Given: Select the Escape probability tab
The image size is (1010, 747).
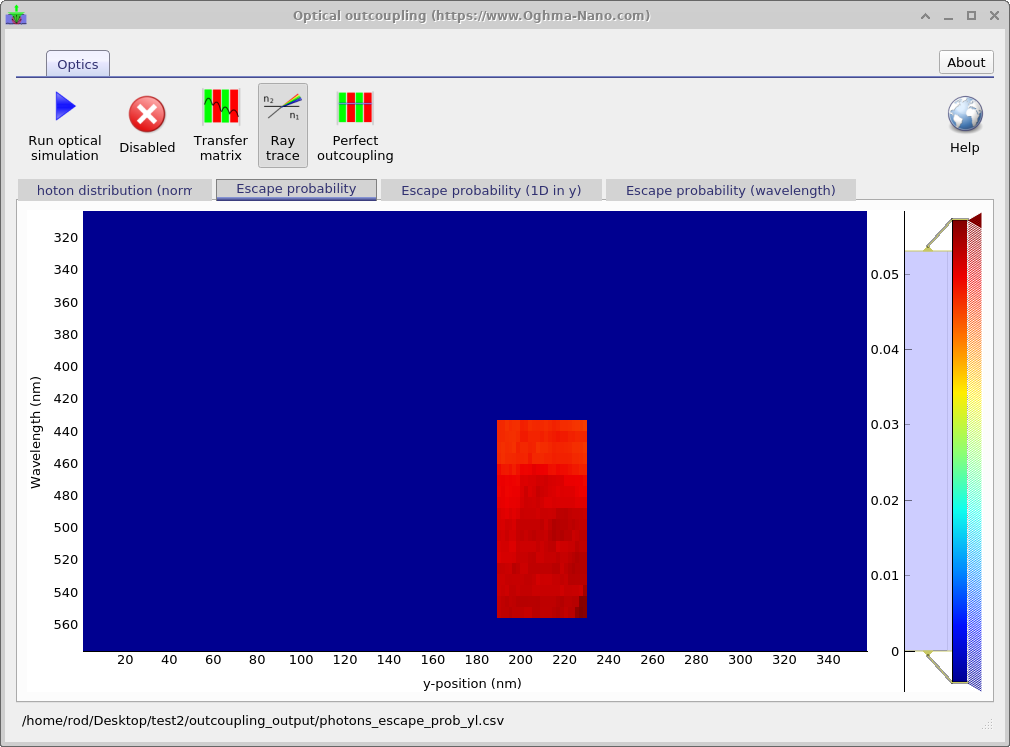Looking at the screenshot, I should 296,189.
